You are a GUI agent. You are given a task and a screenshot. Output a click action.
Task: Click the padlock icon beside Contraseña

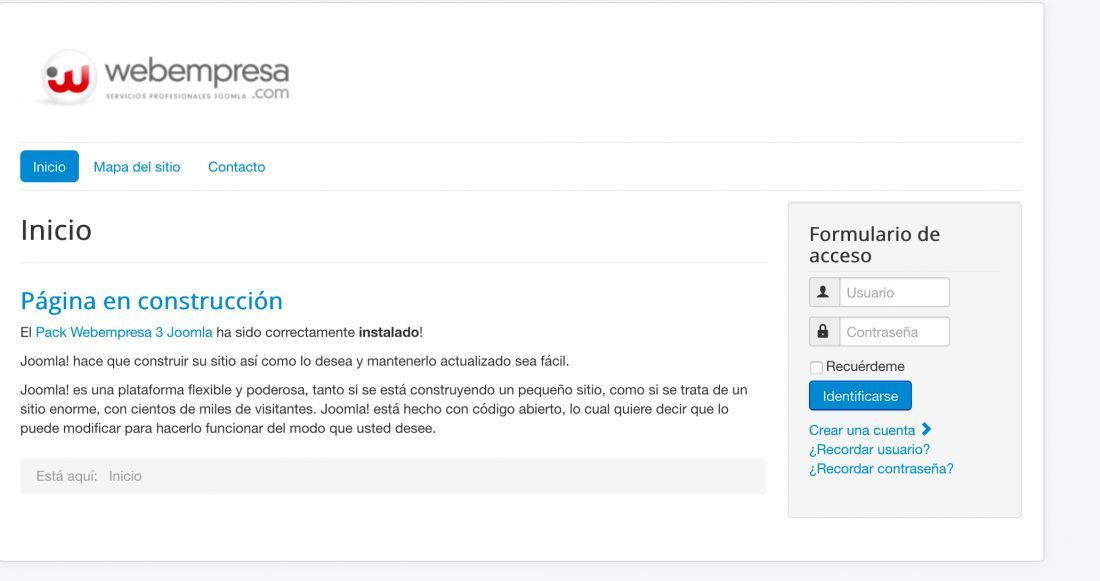pyautogui.click(x=824, y=331)
